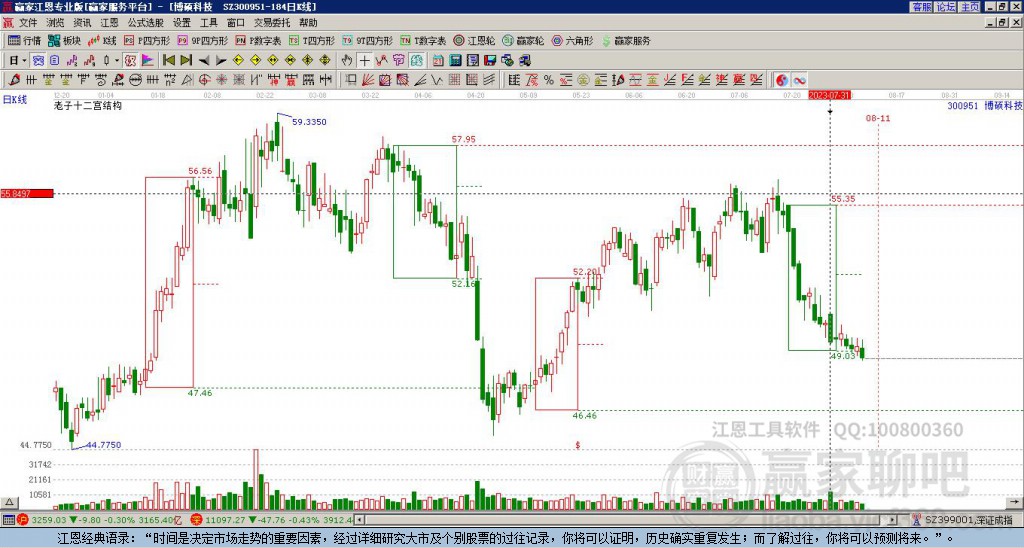Click the black left-pointing arrow icon
Screen dimensions: 1024x548
pyautogui.click(x=204, y=61)
